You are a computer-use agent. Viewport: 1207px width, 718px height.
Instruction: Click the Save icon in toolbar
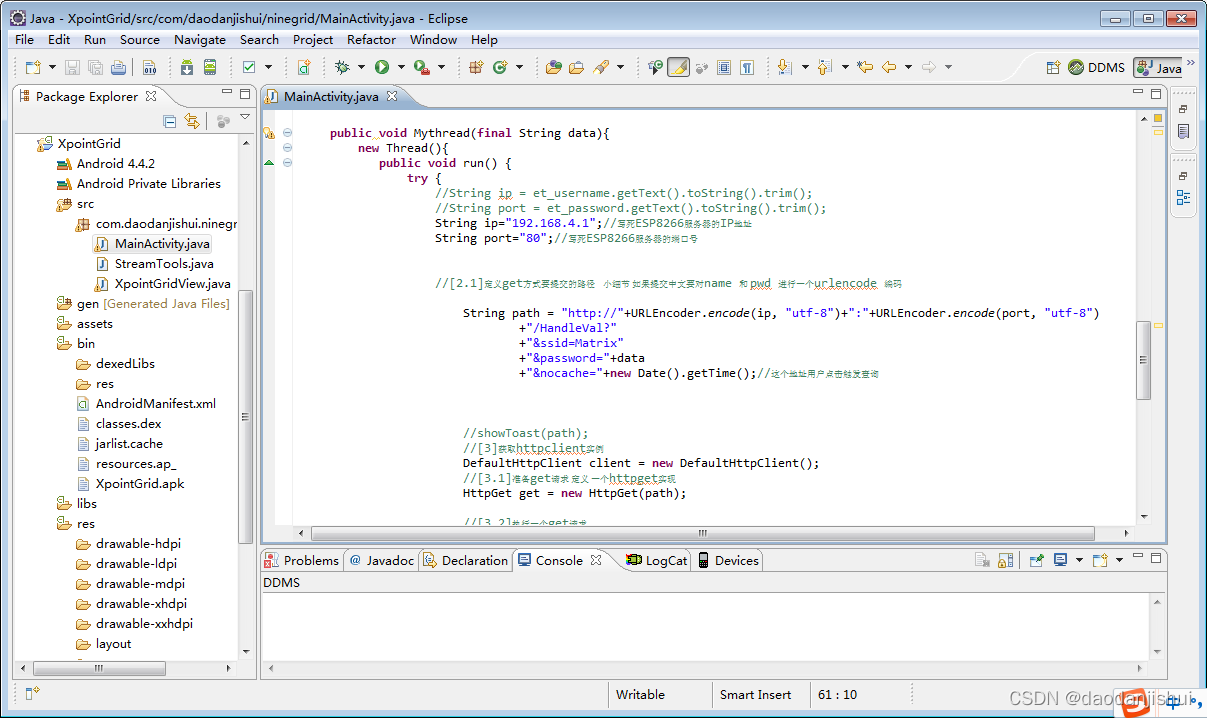[x=73, y=67]
